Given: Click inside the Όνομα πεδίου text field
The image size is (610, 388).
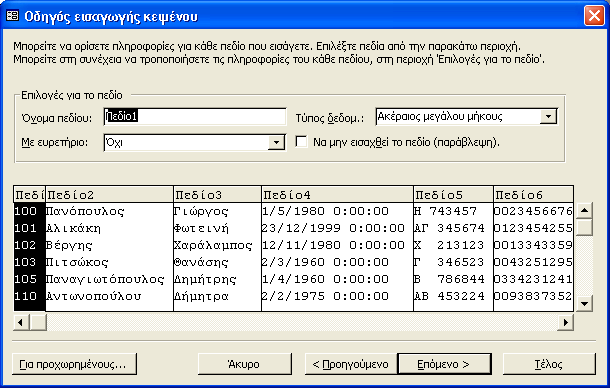Looking at the screenshot, I should click(195, 116).
